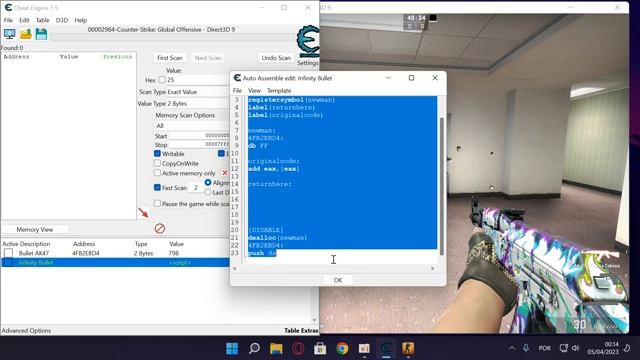Select the Last Digits radio button

[x=208, y=192]
